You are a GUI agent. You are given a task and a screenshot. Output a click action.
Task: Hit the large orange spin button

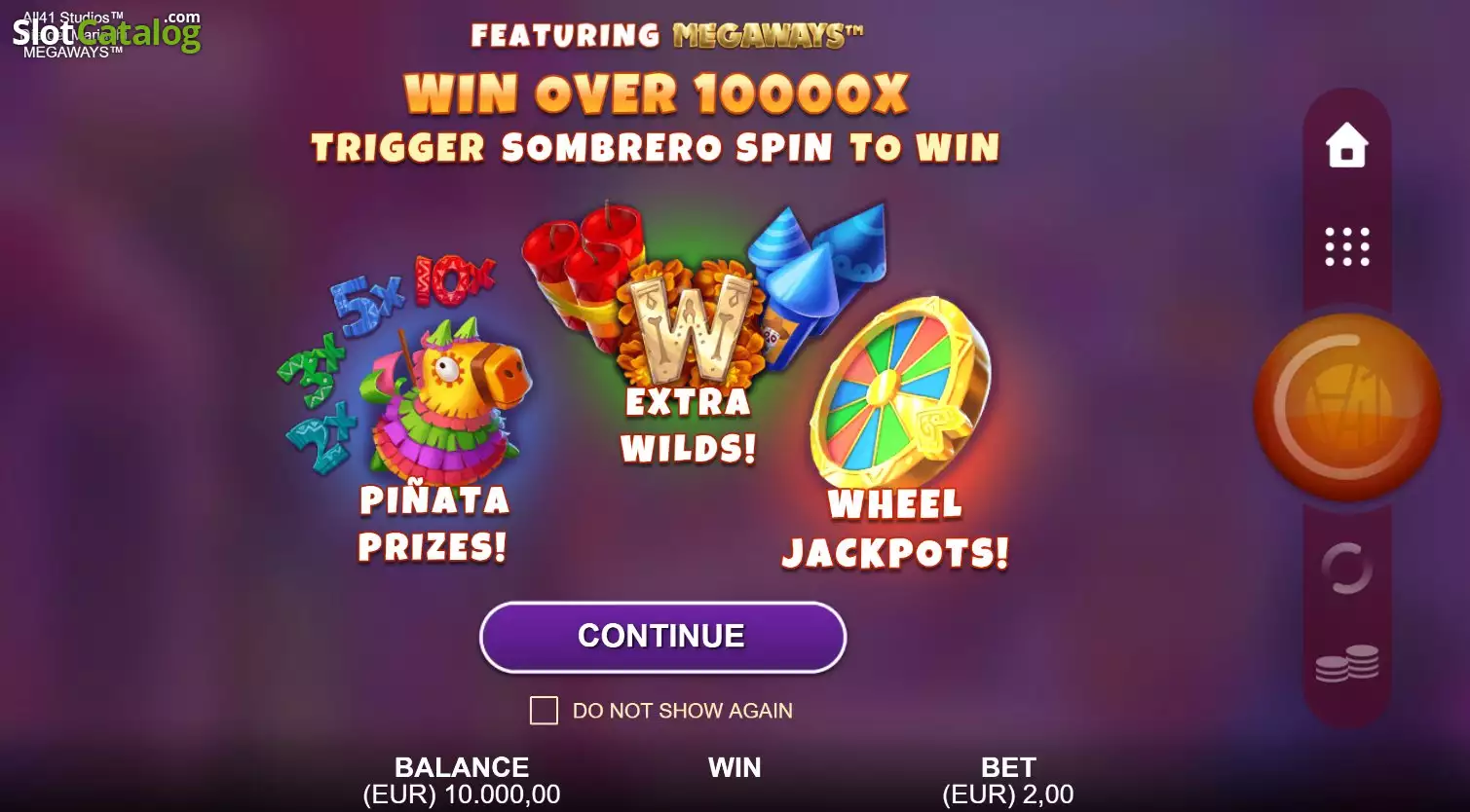click(1347, 406)
